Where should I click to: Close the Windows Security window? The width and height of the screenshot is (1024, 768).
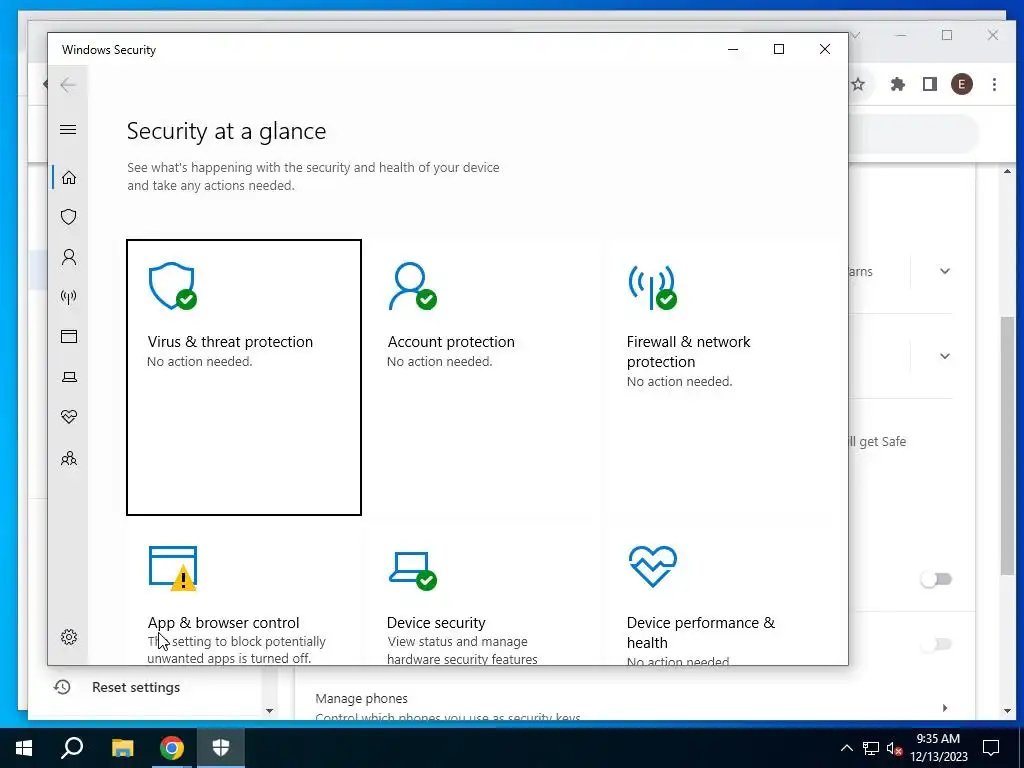coord(825,50)
